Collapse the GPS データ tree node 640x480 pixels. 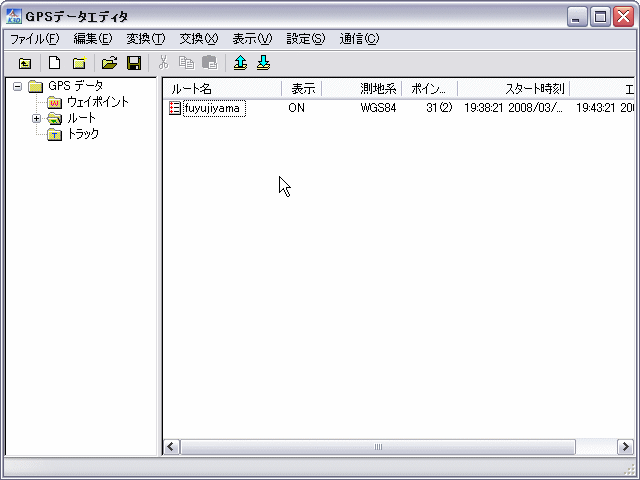coord(17,86)
